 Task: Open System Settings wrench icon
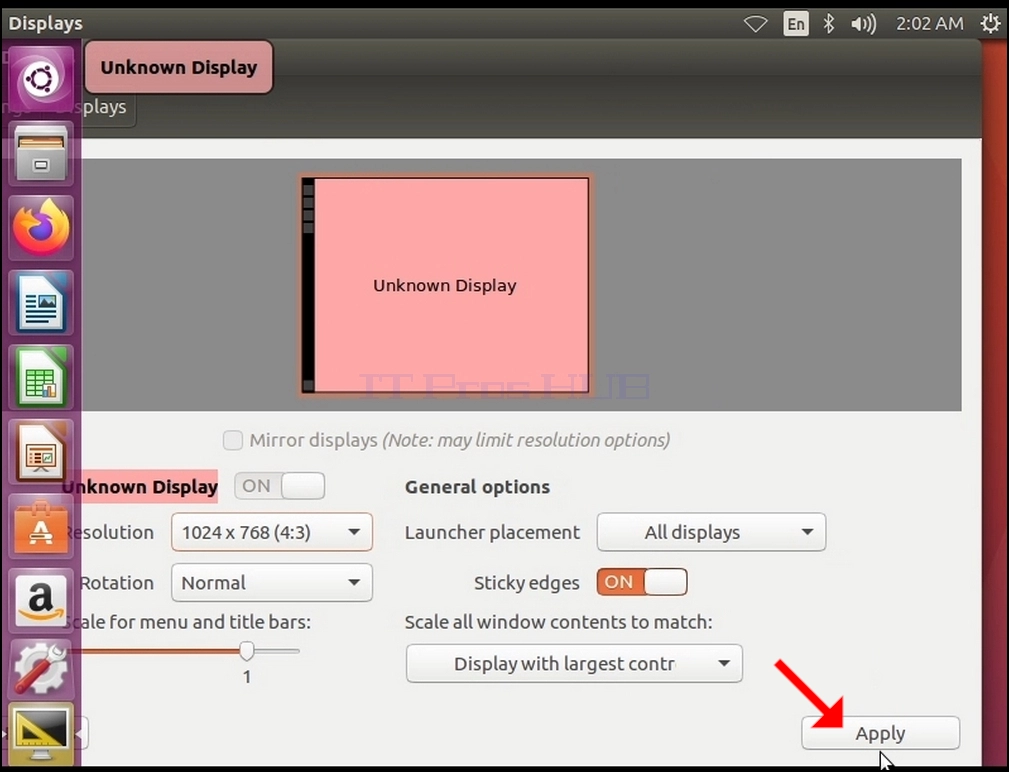pos(41,668)
